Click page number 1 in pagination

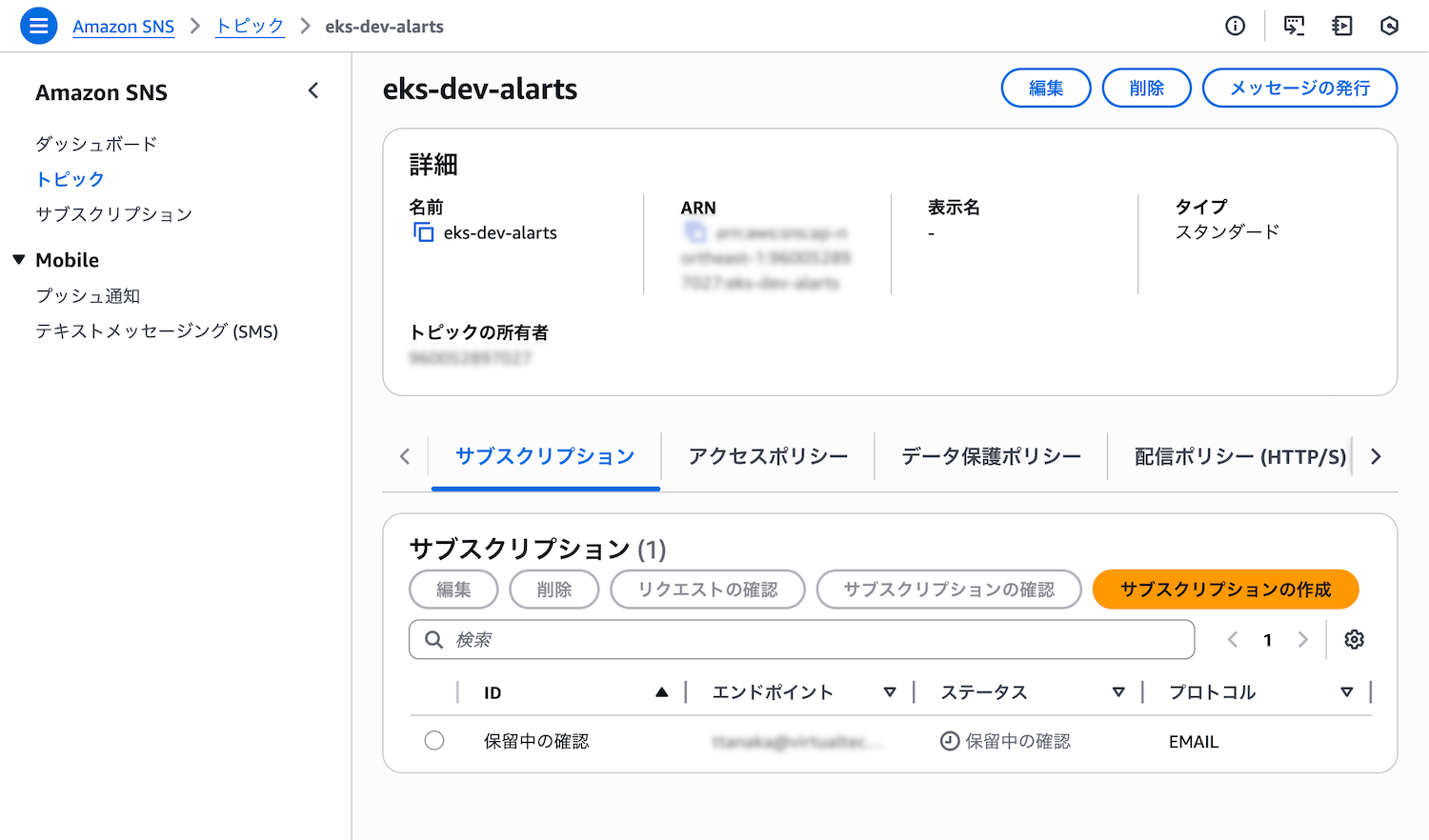click(1268, 640)
